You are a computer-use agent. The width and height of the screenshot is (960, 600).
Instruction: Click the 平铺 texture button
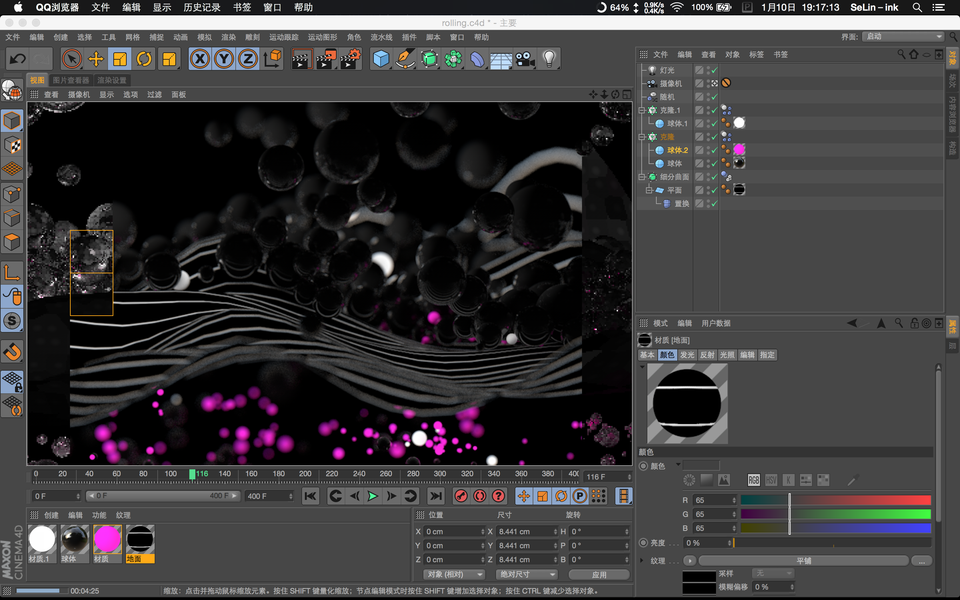click(x=803, y=561)
